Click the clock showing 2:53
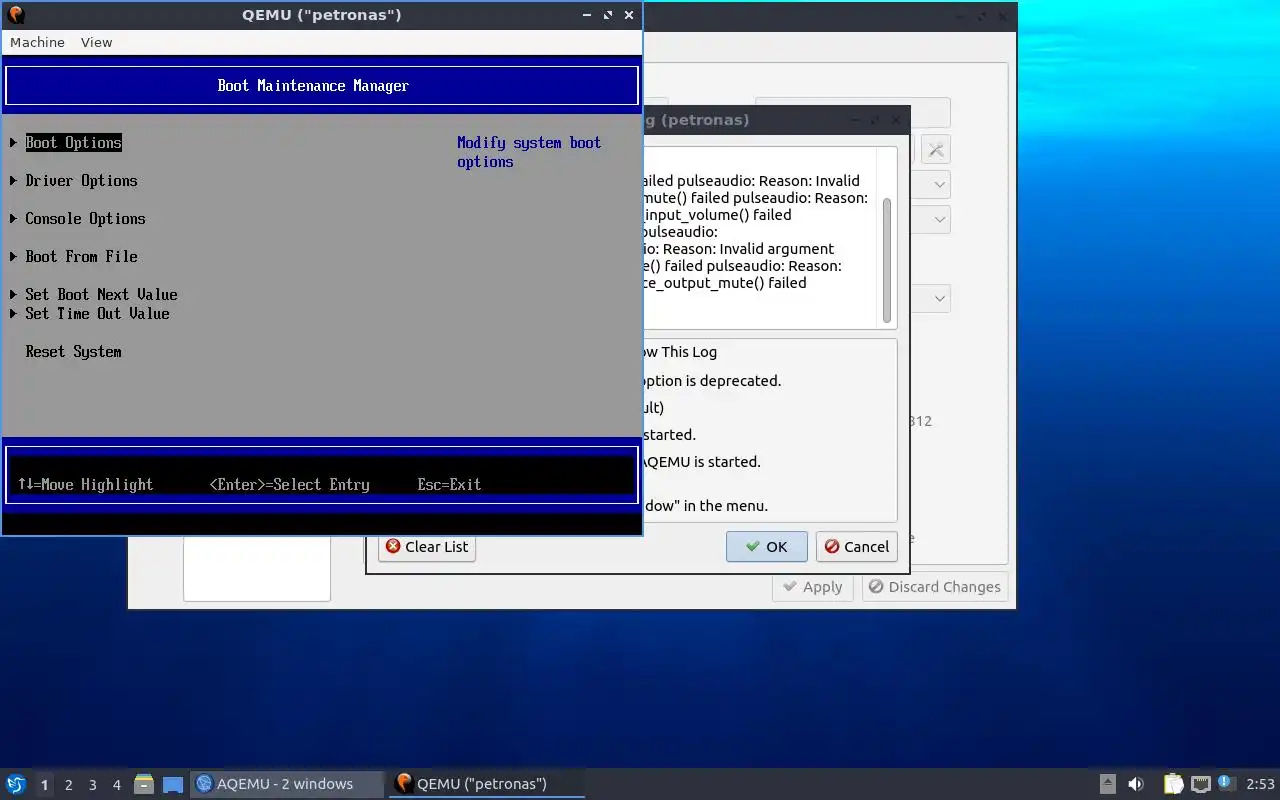 [1260, 784]
